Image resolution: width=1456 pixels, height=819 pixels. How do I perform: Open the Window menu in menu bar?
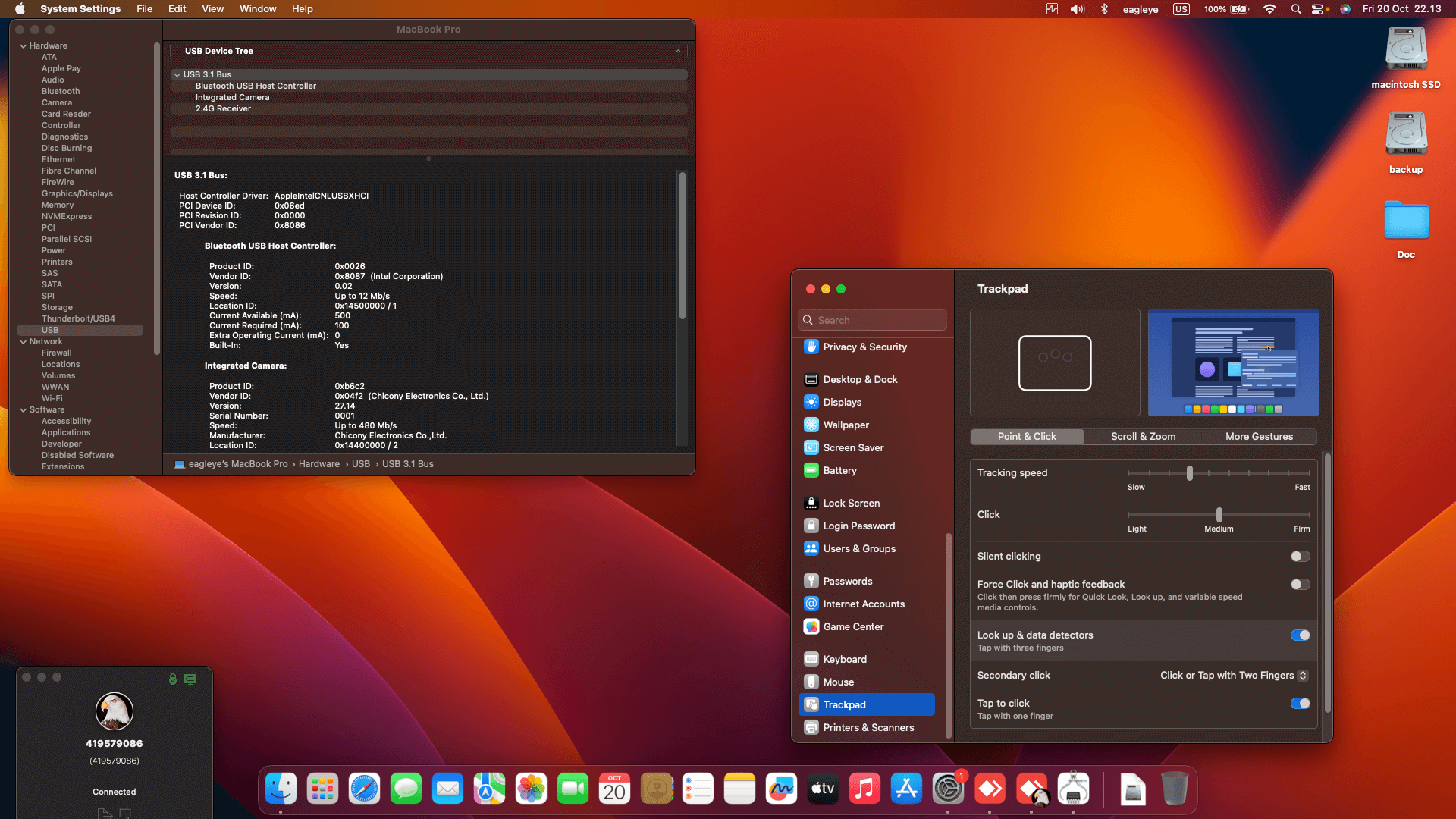[258, 9]
